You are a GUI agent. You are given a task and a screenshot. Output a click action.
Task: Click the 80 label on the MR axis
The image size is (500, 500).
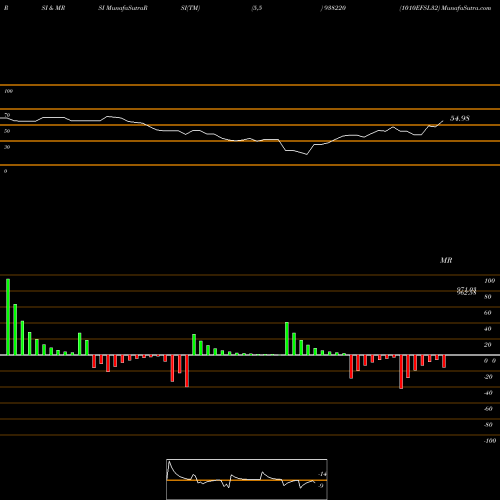pos(488,297)
